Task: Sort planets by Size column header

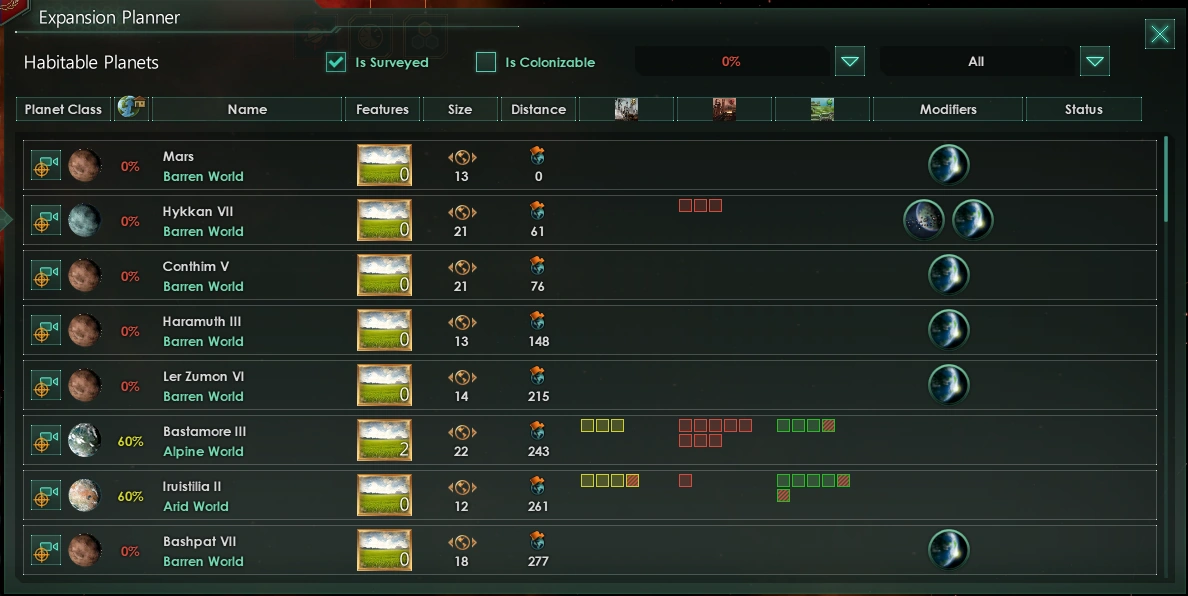Action: click(x=460, y=109)
